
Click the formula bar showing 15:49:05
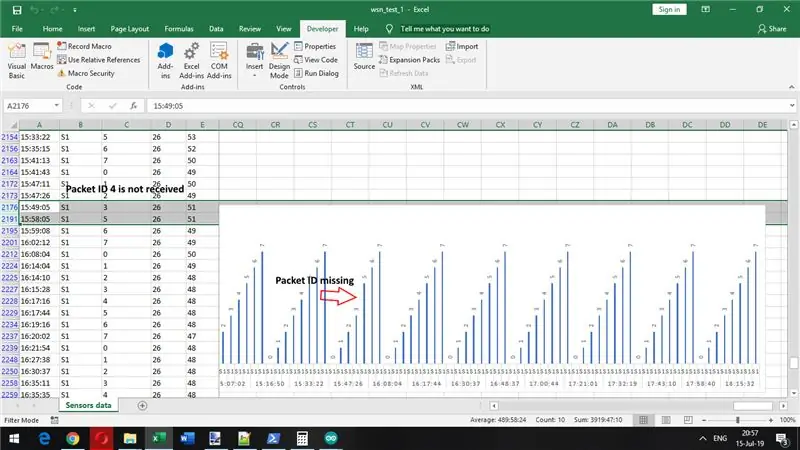(467, 106)
